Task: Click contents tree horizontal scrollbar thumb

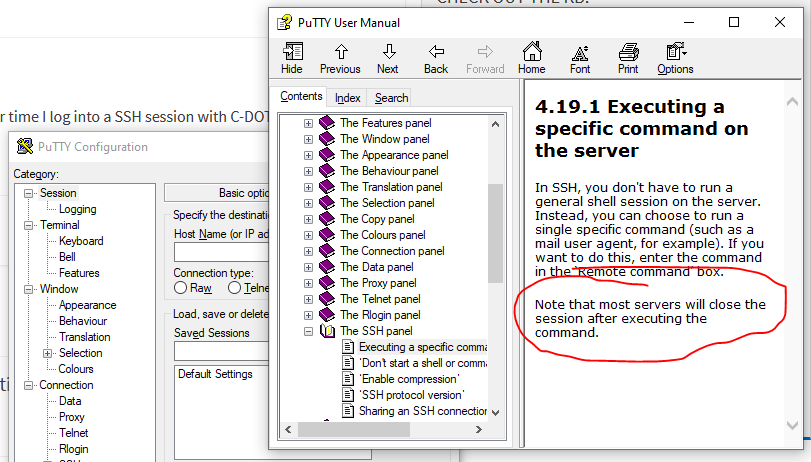Action: pyautogui.click(x=354, y=429)
